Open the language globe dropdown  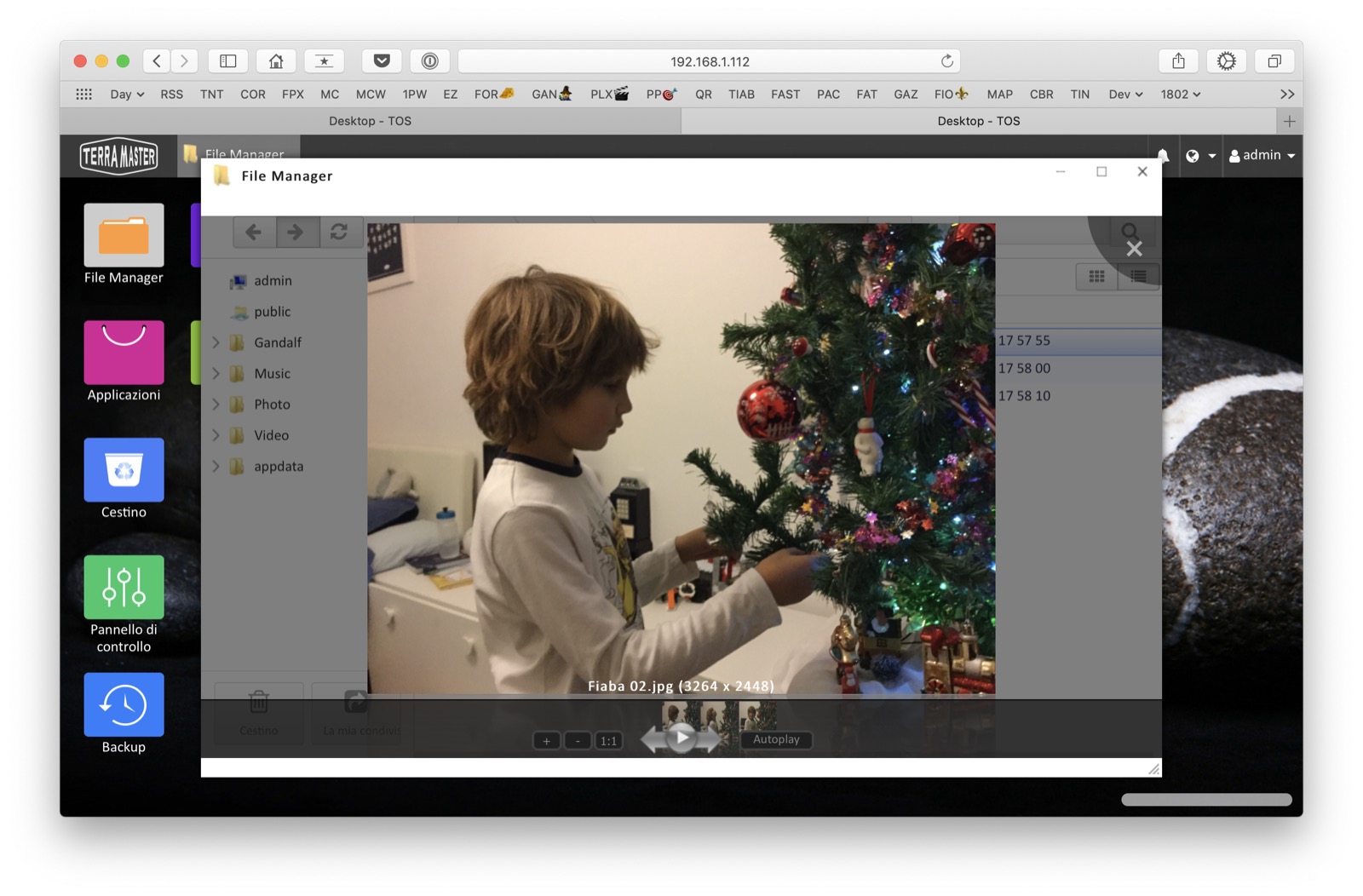1200,155
